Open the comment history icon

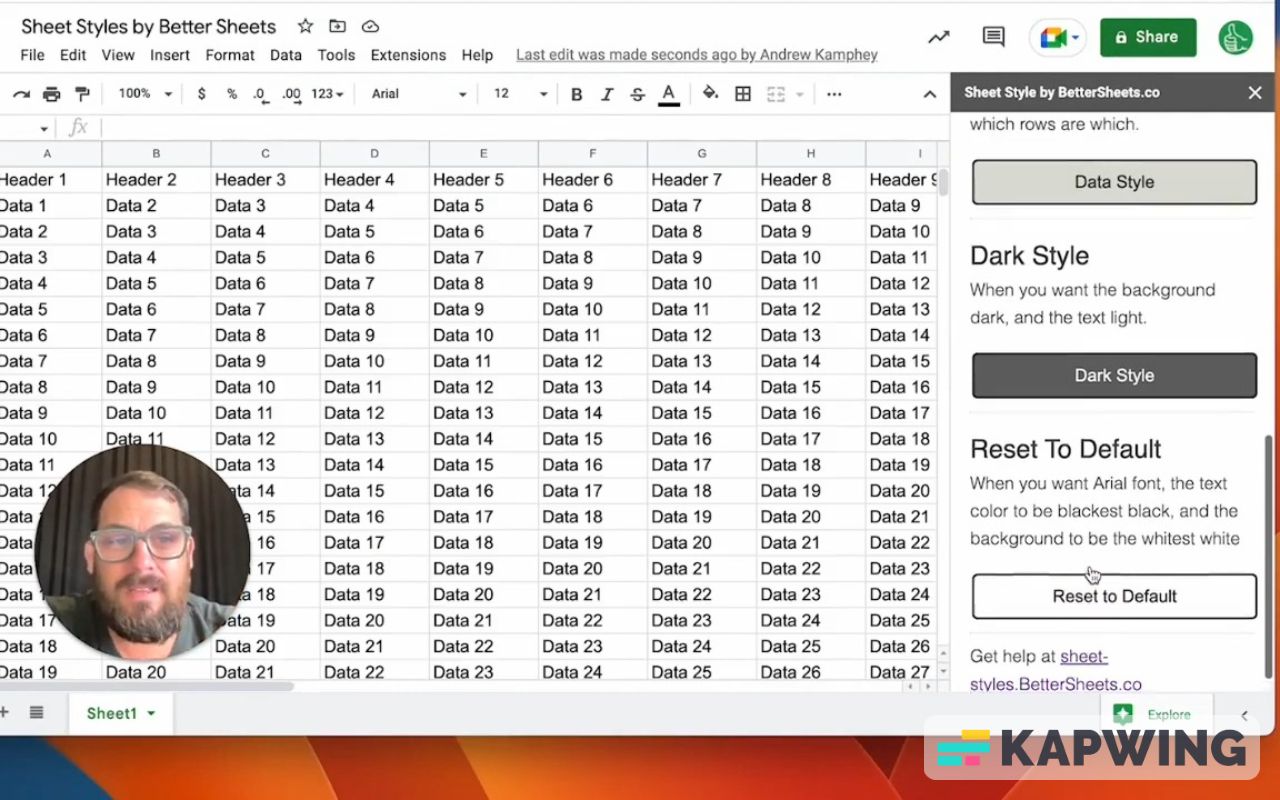pyautogui.click(x=993, y=37)
